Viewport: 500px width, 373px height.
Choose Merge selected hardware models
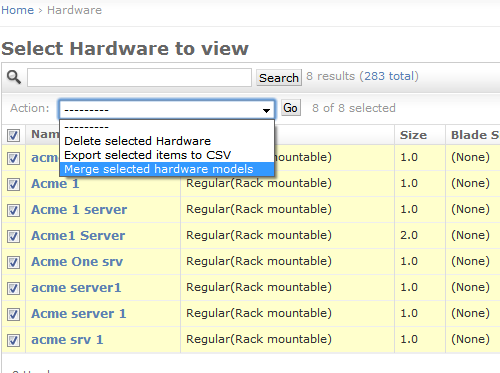click(167, 169)
